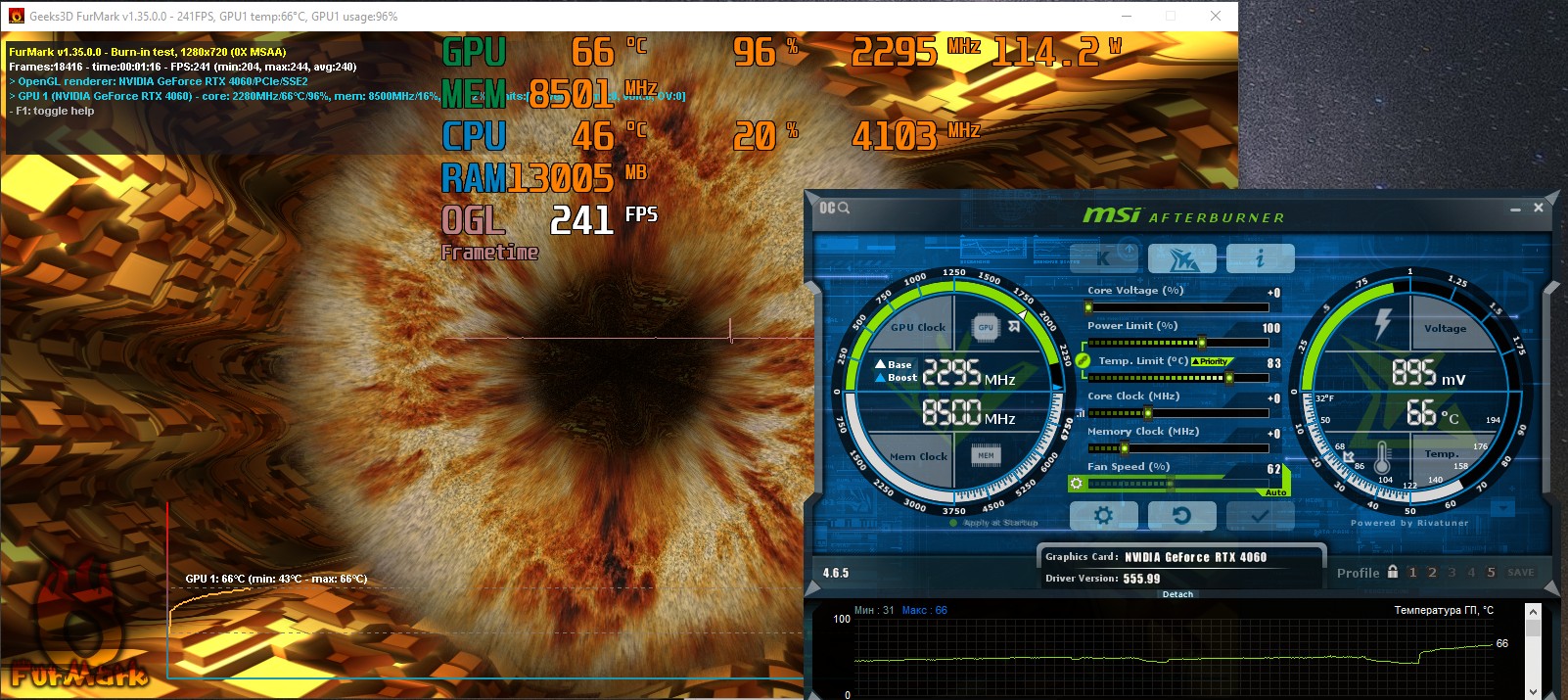Screen dimensions: 1568x700
Task: Select profile slot 3
Action: [x=1452, y=573]
